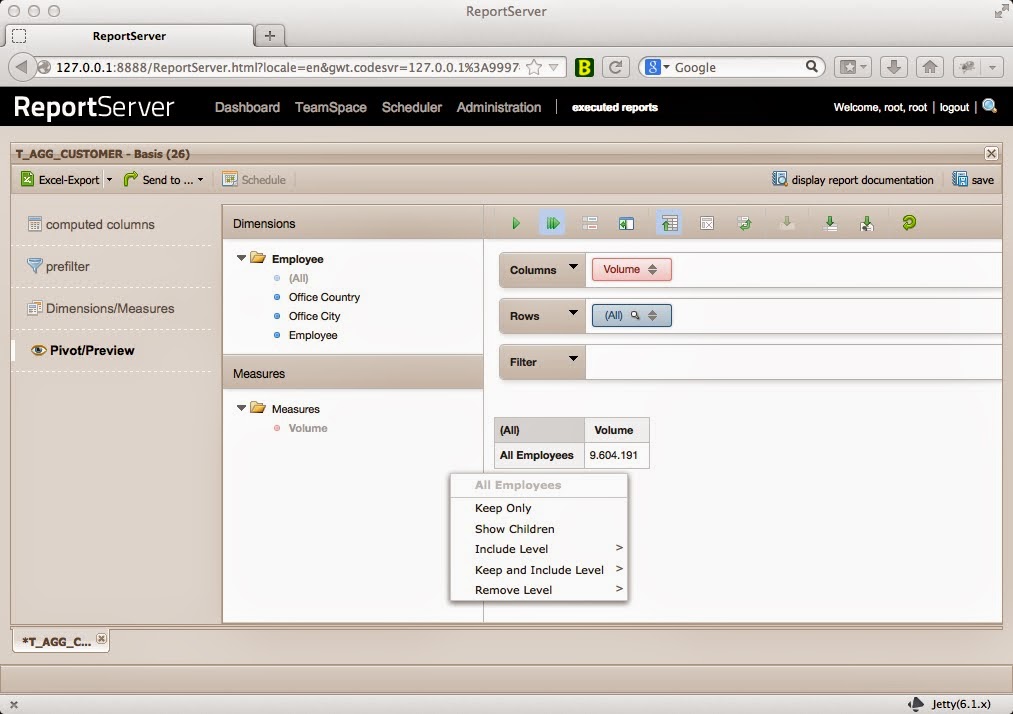Select the Pivot/Preview eye icon
The width and height of the screenshot is (1013, 714).
[x=39, y=350]
